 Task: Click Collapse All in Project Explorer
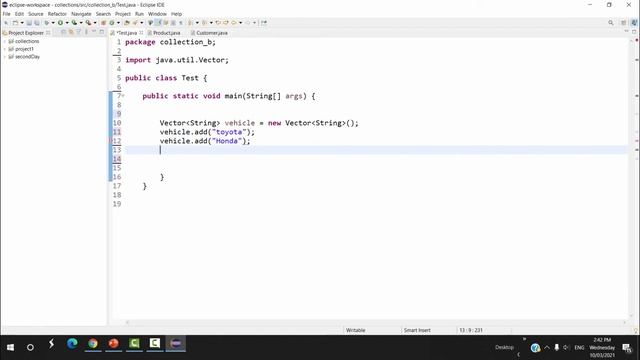[64, 32]
